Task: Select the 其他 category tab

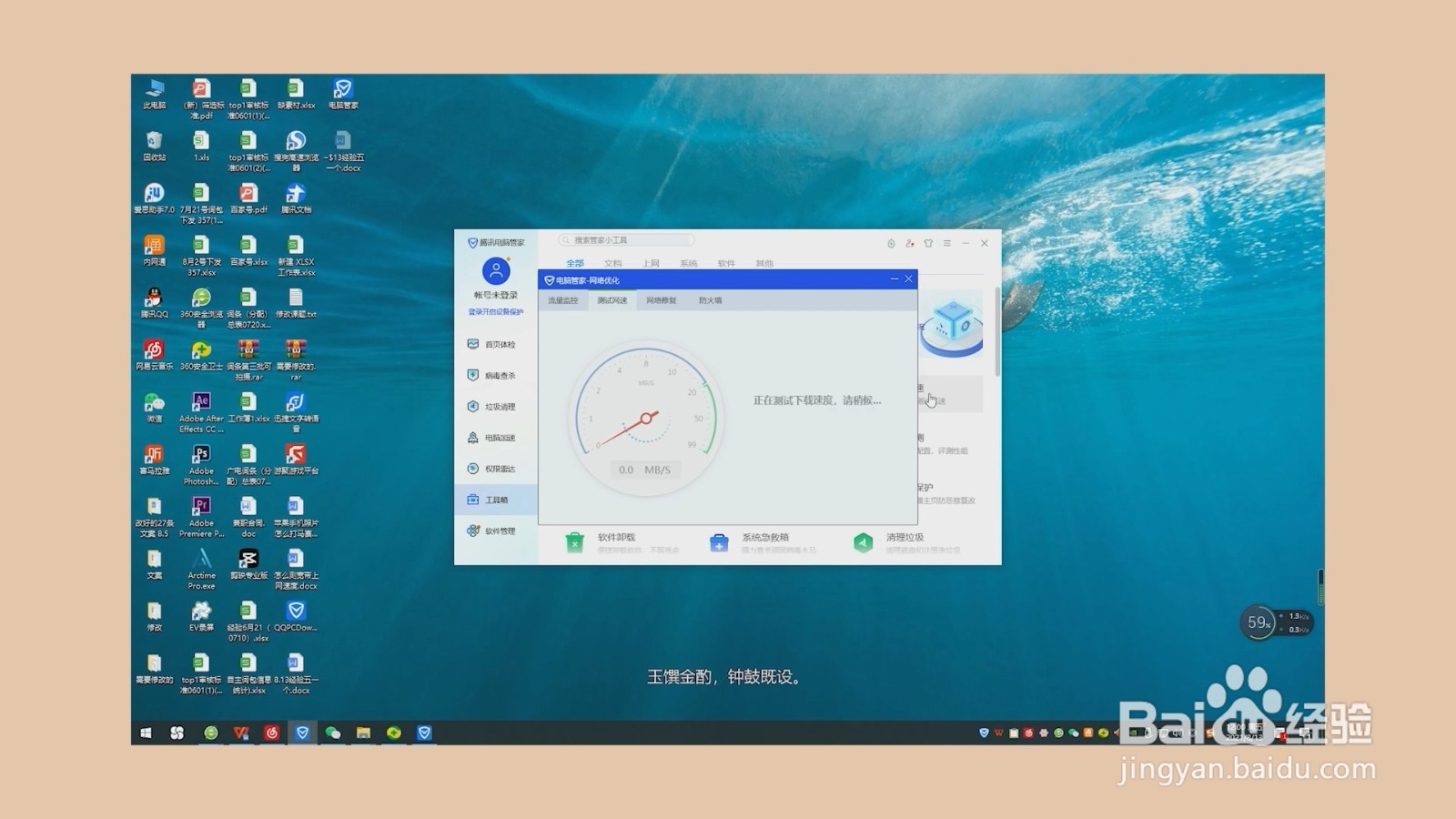Action: [x=764, y=263]
